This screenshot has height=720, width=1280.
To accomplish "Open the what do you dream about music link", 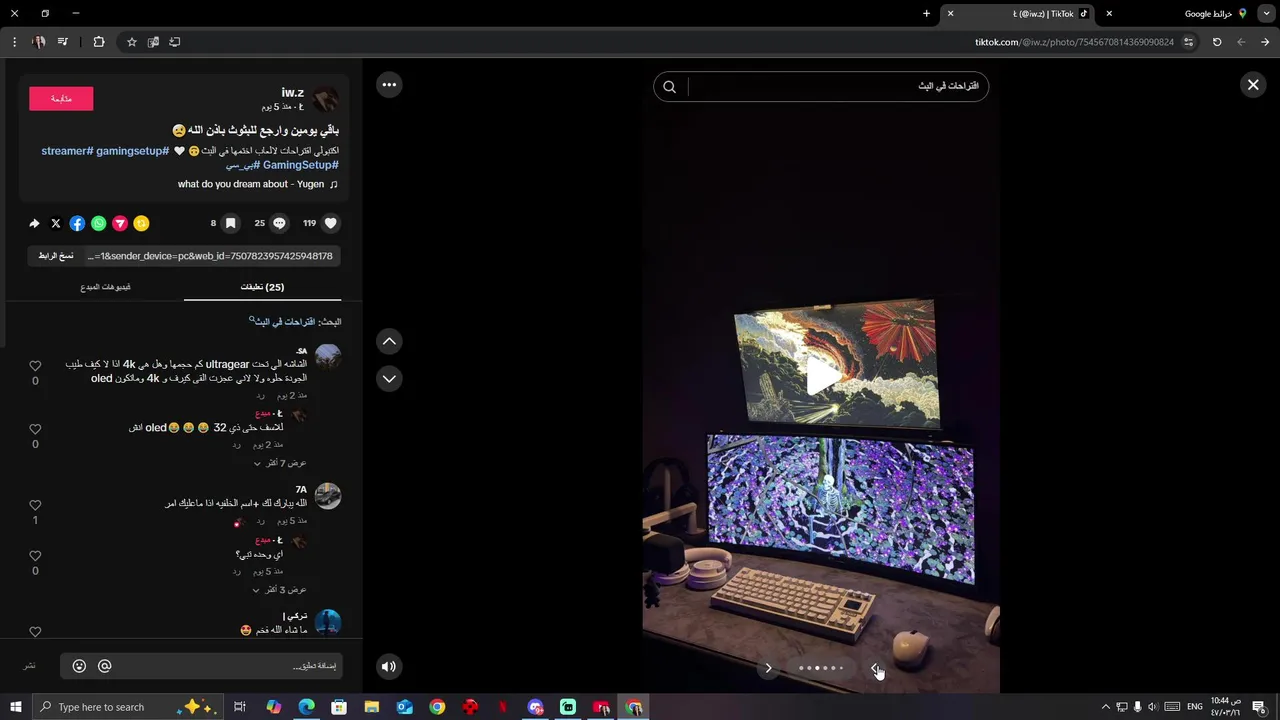I will [251, 184].
